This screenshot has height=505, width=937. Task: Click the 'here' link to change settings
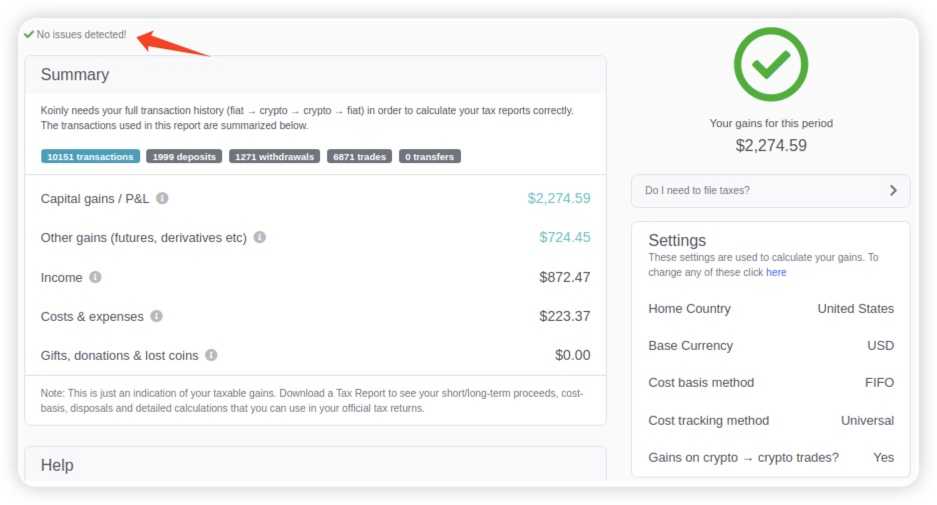pos(776,272)
